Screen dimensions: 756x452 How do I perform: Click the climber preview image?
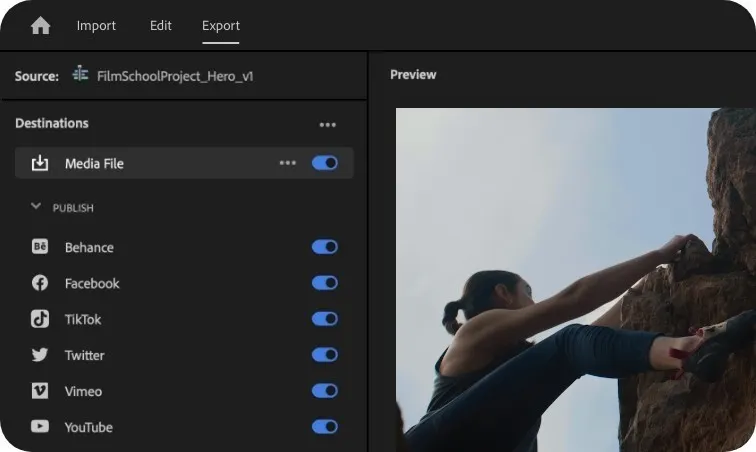coord(576,280)
